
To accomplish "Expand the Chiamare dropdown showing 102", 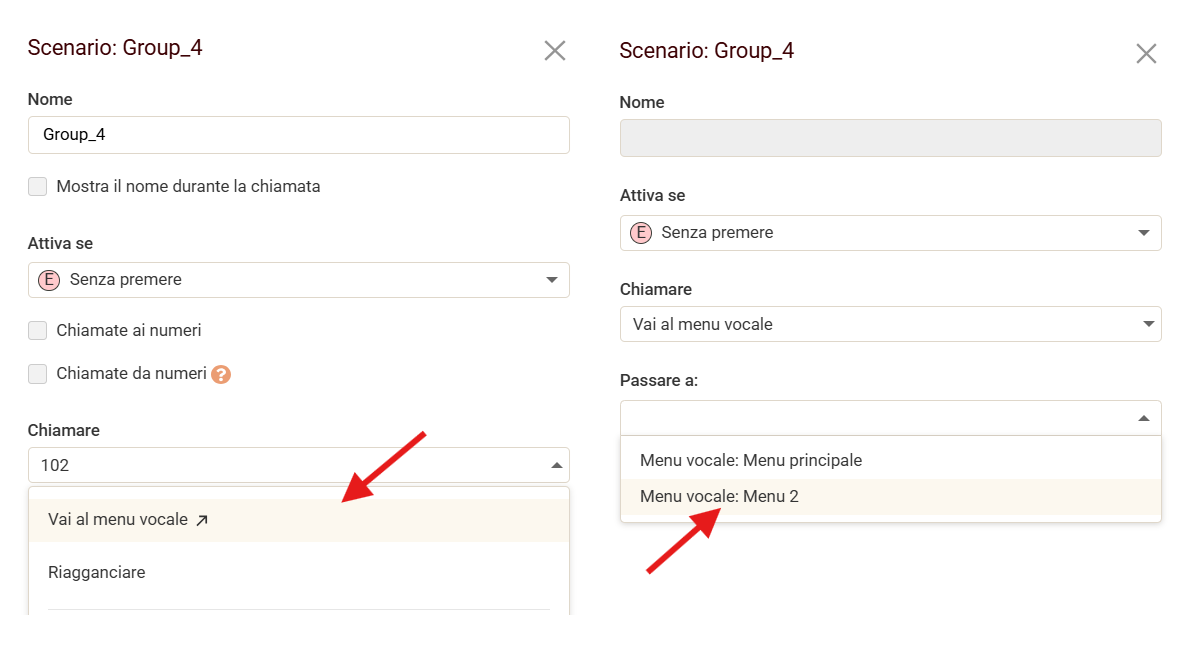I will click(298, 465).
